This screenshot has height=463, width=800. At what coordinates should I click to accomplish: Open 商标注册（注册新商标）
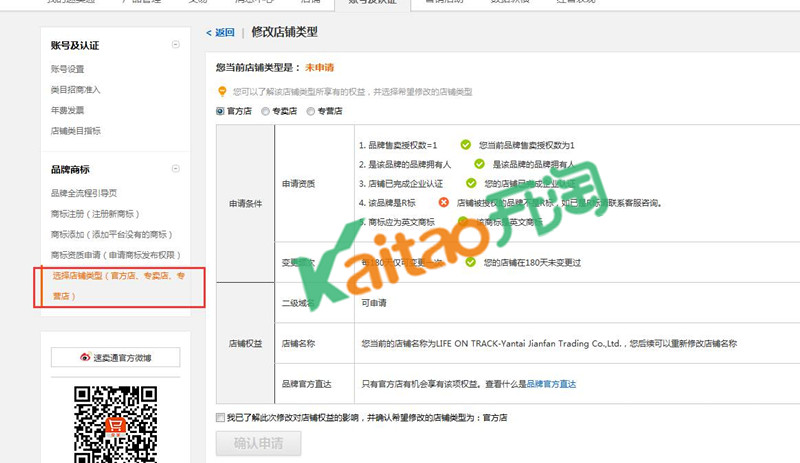[95, 214]
